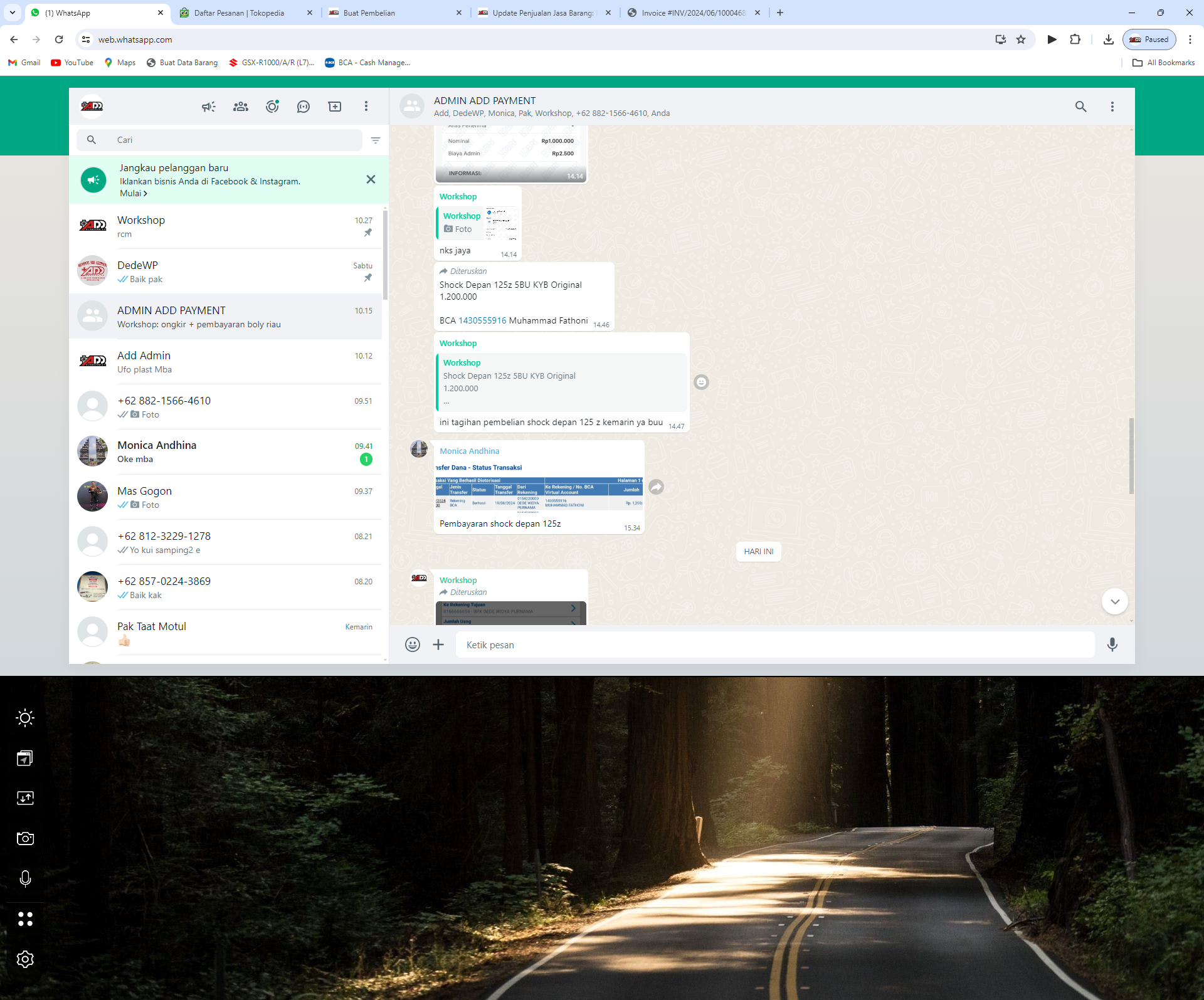Start a new chat with the plus icon
The height and width of the screenshot is (1000, 1204).
click(x=335, y=107)
